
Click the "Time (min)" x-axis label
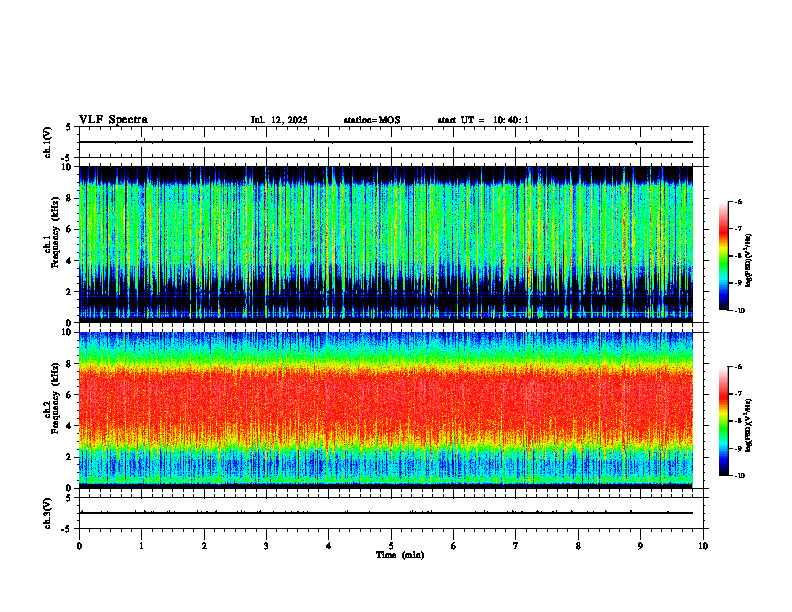pos(400,555)
